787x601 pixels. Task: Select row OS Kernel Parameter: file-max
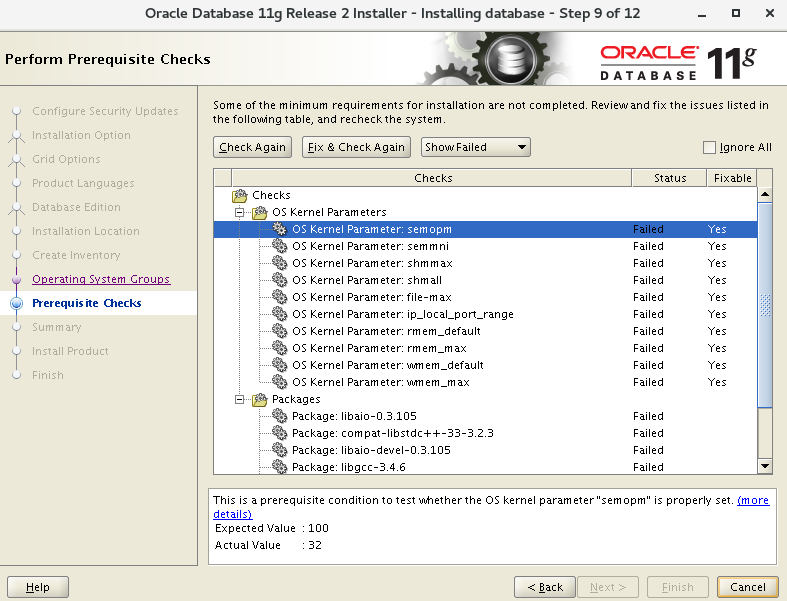coord(485,297)
